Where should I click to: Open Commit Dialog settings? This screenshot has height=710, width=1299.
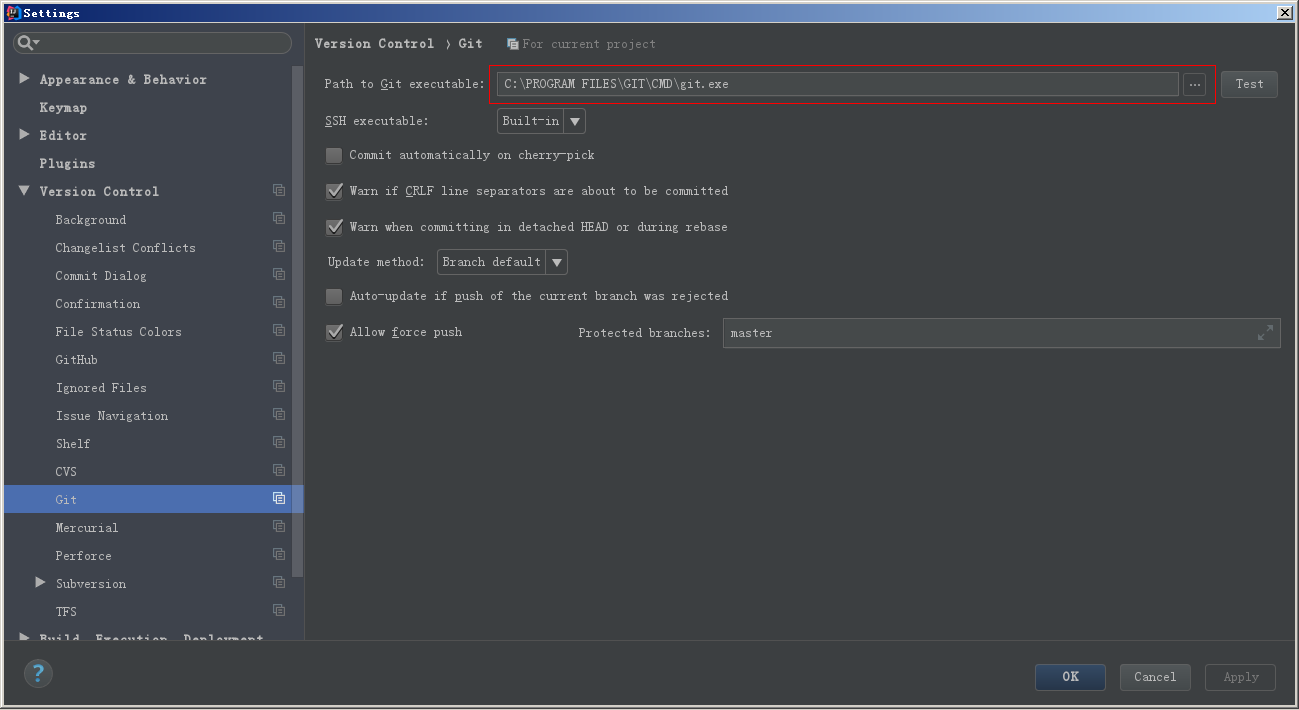(100, 275)
